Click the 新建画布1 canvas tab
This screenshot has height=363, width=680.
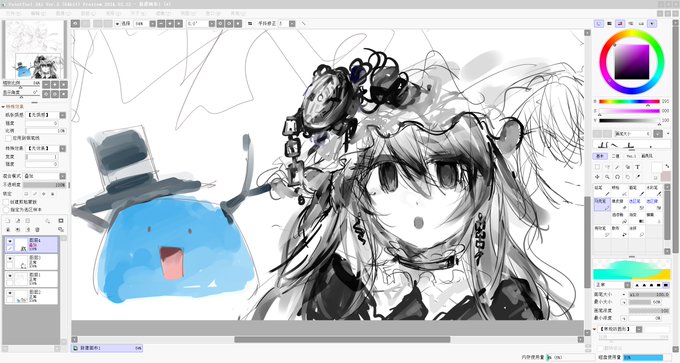click(x=107, y=348)
